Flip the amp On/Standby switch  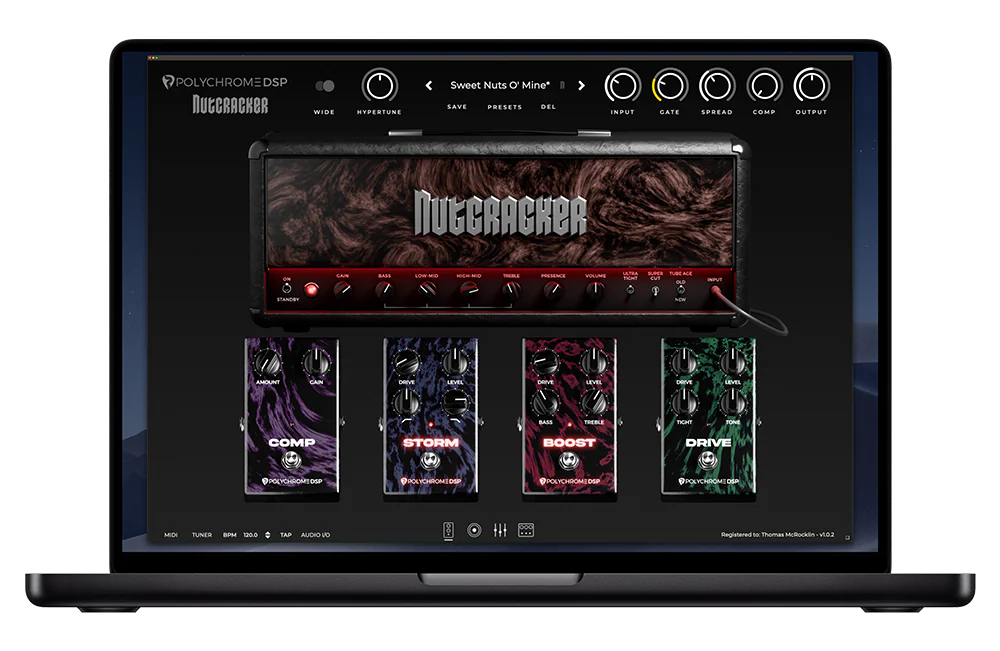click(x=287, y=288)
